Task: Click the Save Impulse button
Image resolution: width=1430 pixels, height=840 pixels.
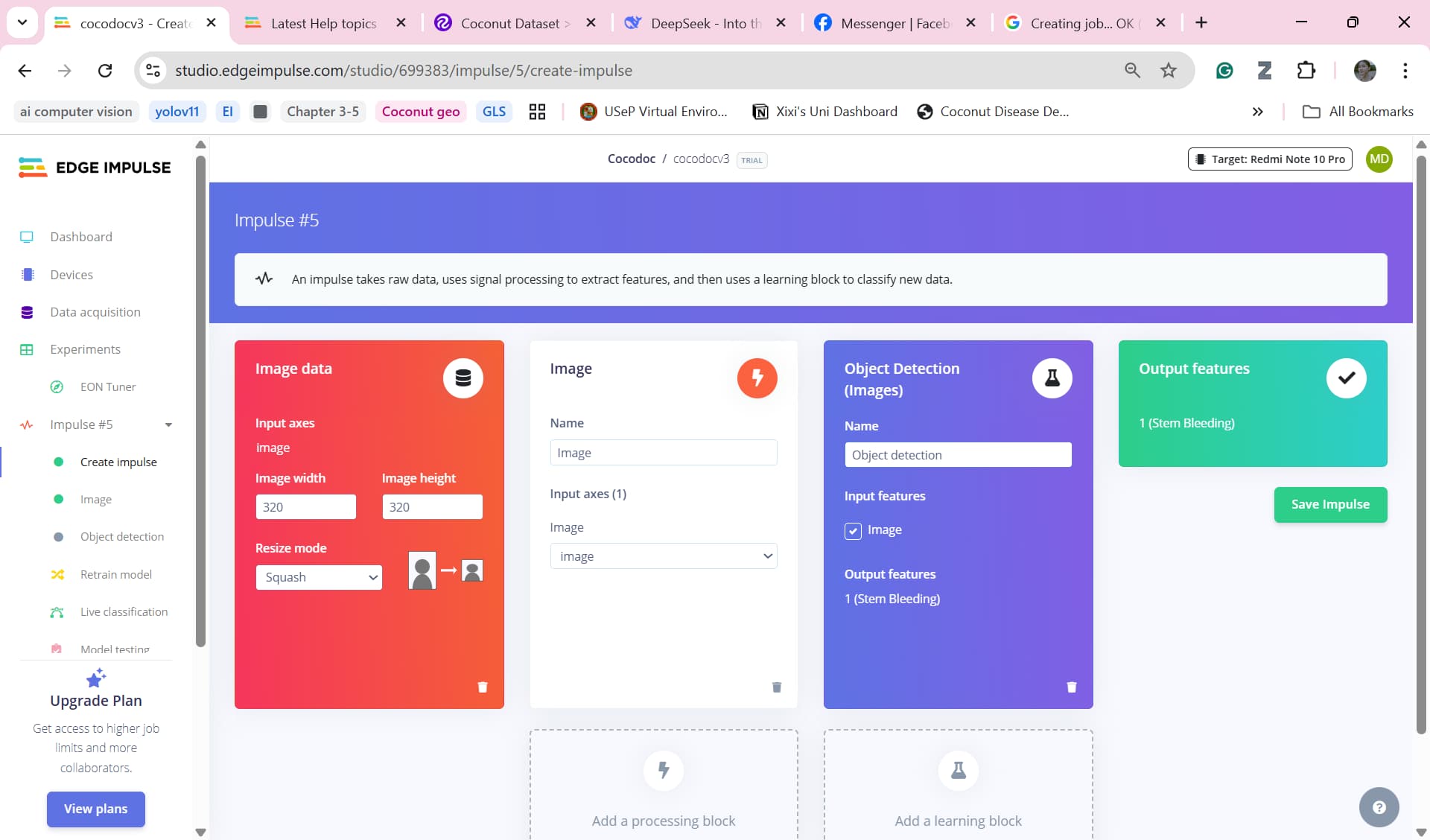Action: [x=1330, y=504]
